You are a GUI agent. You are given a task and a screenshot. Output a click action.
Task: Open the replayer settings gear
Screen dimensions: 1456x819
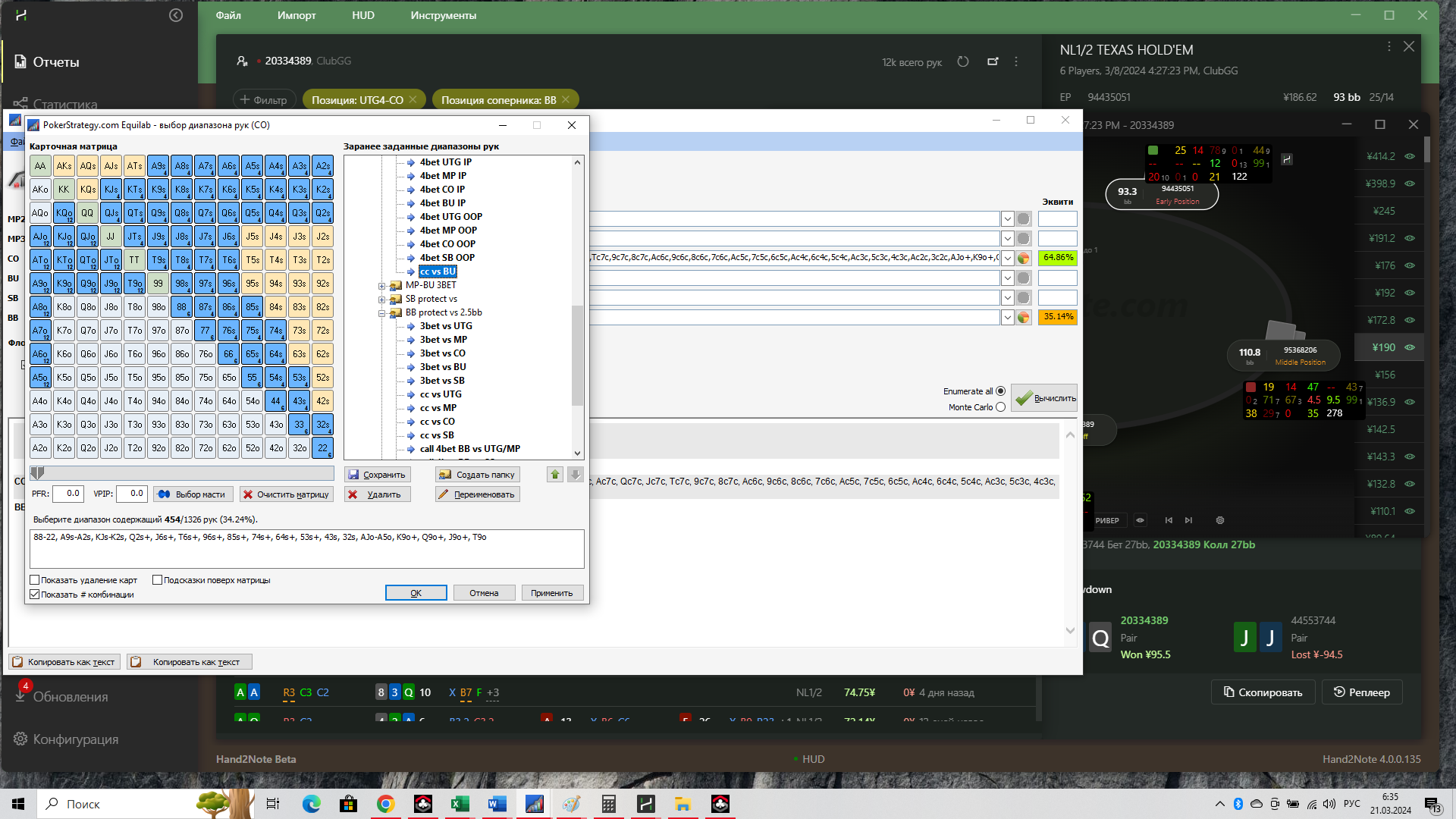coord(1220,520)
